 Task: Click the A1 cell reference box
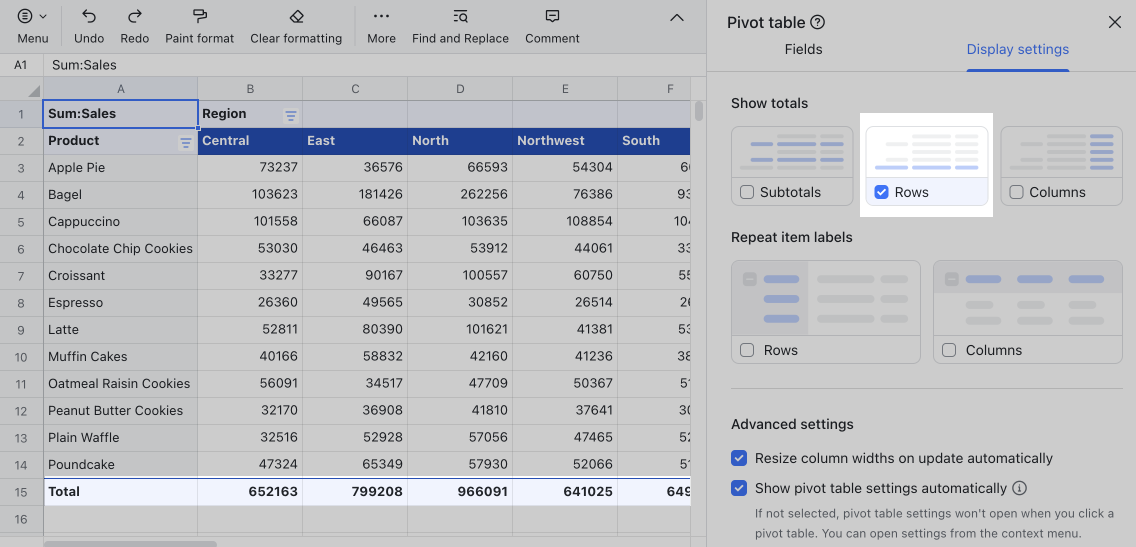[21, 65]
